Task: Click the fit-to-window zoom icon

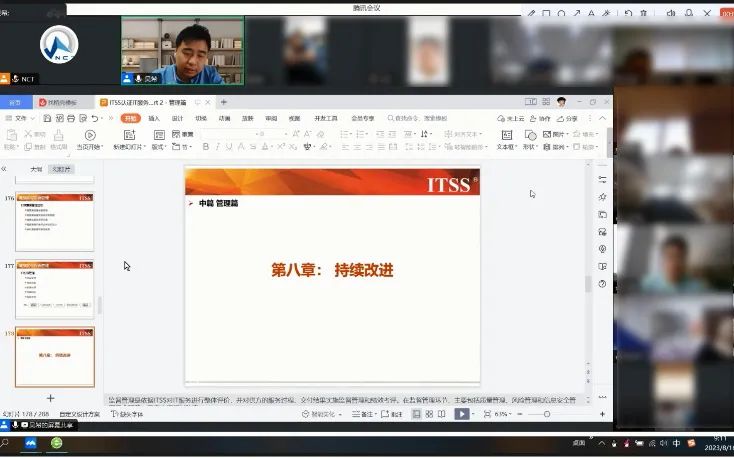Action: pyautogui.click(x=487, y=414)
